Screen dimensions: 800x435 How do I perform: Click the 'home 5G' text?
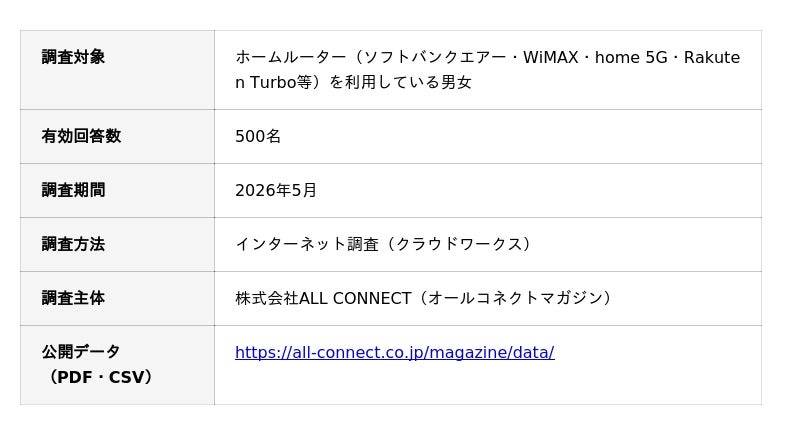coord(631,57)
